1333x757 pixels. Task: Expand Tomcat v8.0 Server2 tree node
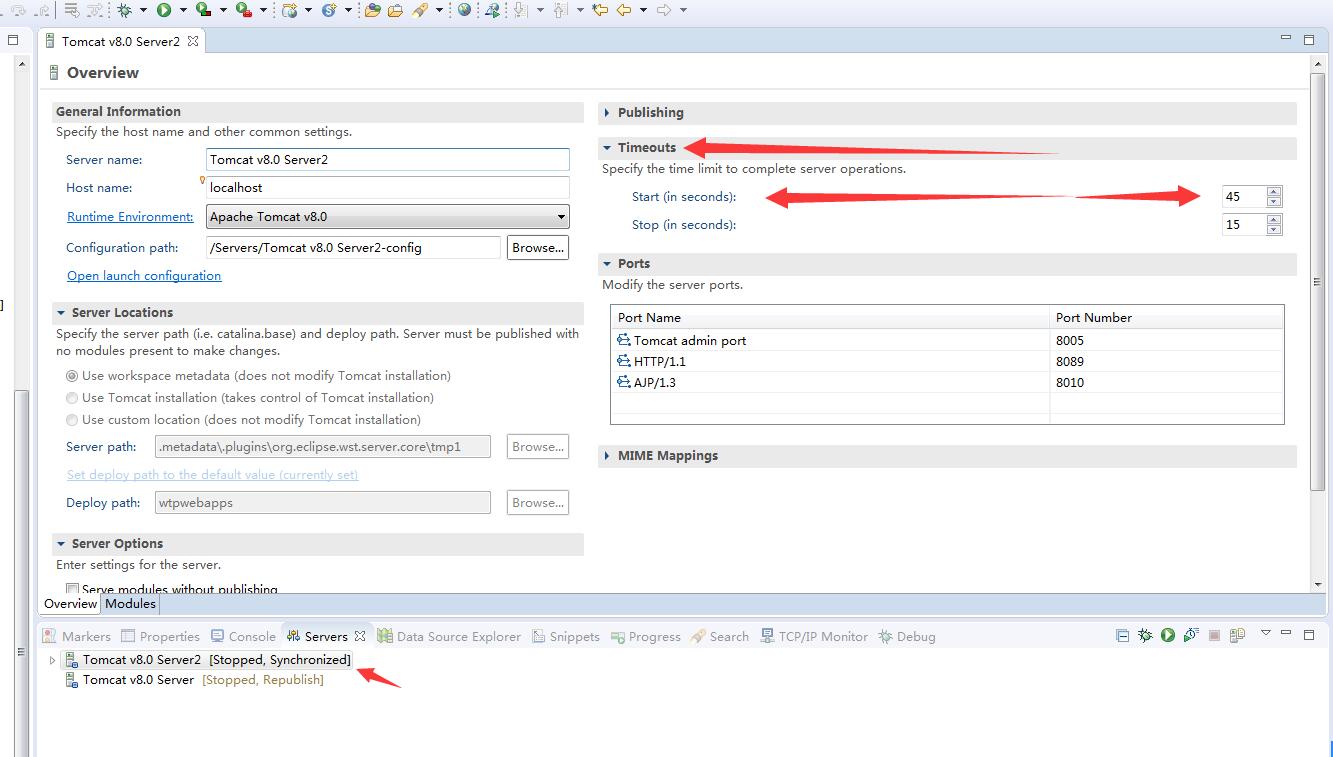pyautogui.click(x=52, y=660)
